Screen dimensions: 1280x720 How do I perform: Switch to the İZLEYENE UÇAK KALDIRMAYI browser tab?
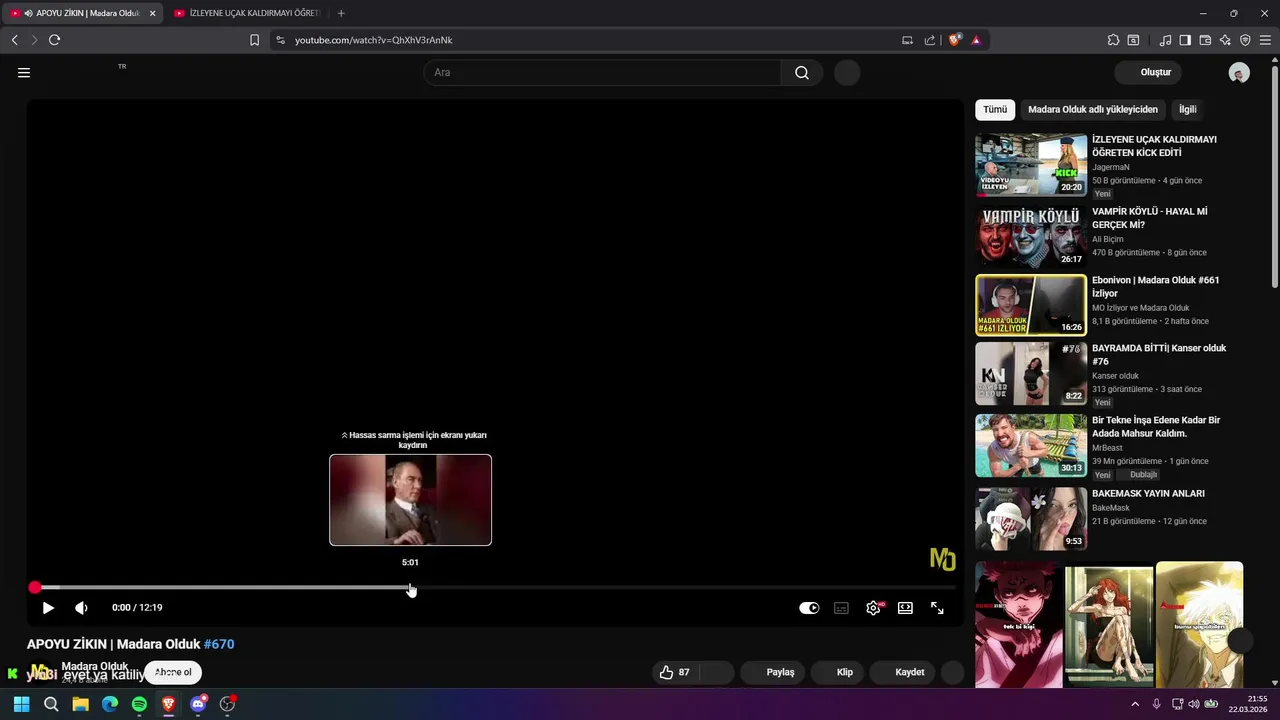click(x=247, y=13)
